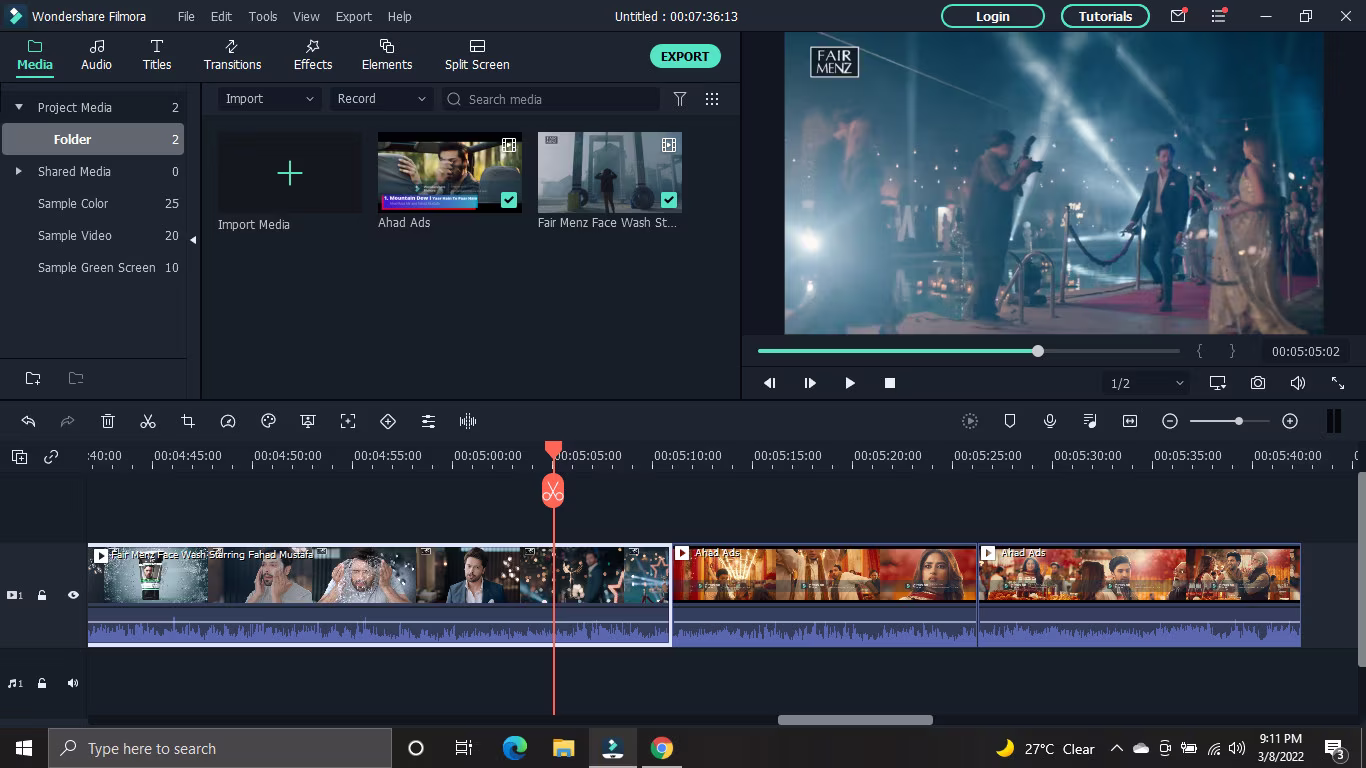This screenshot has height=768, width=1366.
Task: Open preview volume speaker icon
Action: (x=1298, y=383)
